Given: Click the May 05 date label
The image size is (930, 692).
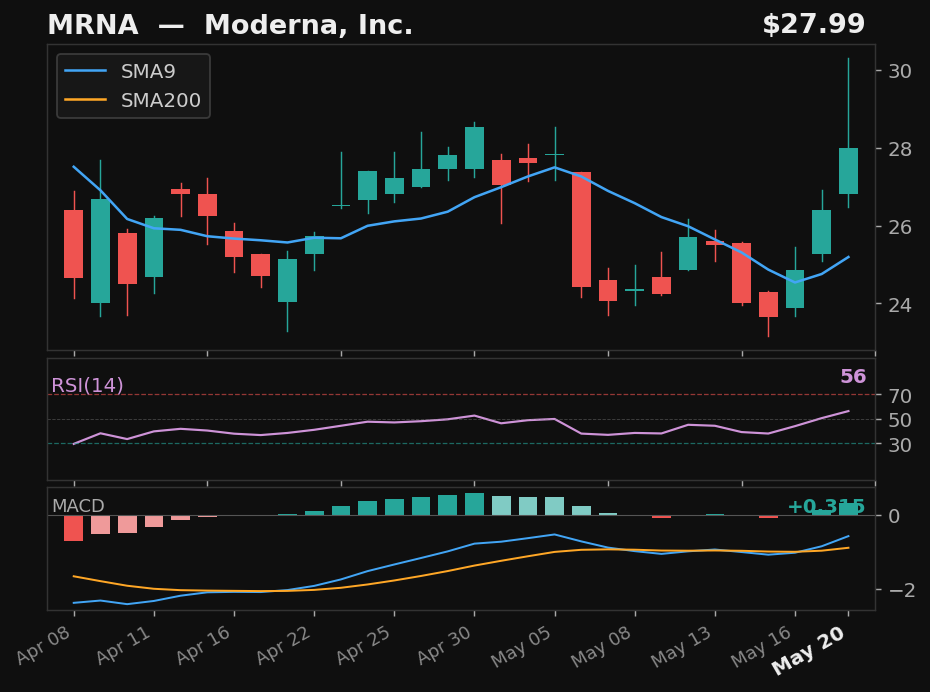Looking at the screenshot, I should (x=522, y=646).
